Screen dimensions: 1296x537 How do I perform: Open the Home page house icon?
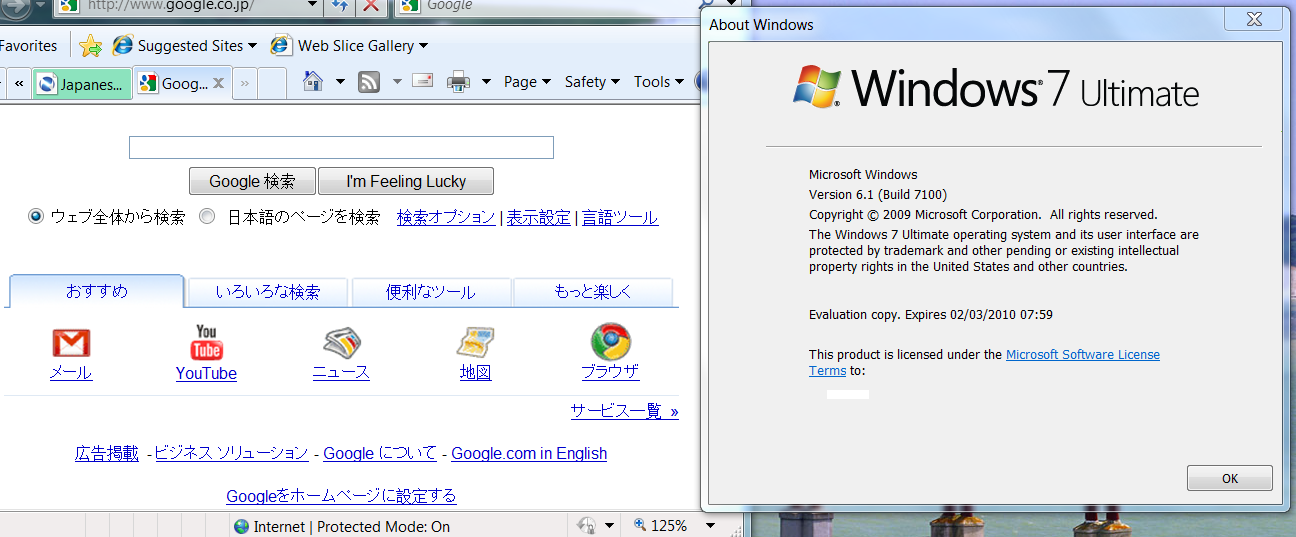click(313, 82)
